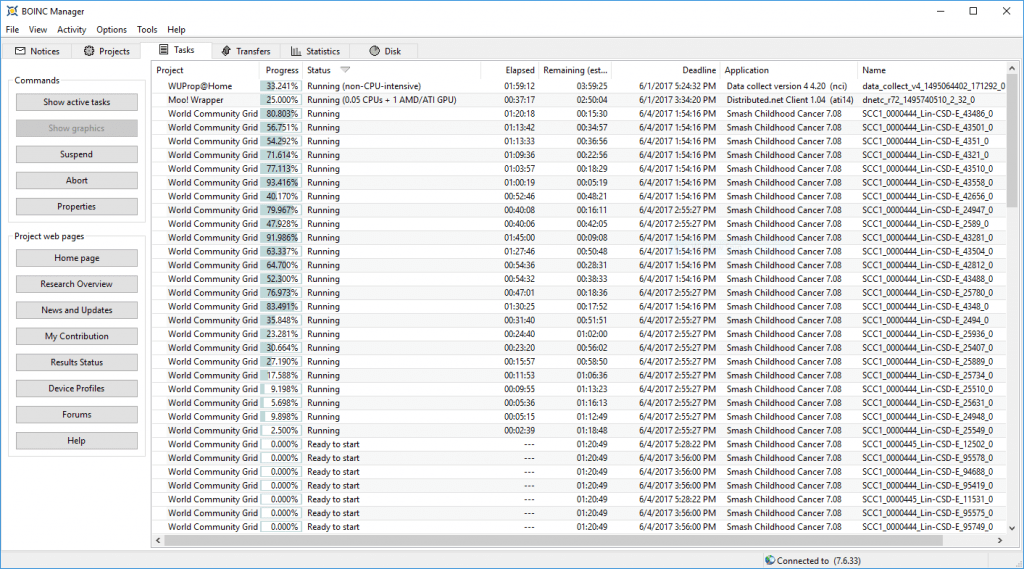Open the Tools menu
Viewport: 1024px width, 569px height.
[147, 30]
